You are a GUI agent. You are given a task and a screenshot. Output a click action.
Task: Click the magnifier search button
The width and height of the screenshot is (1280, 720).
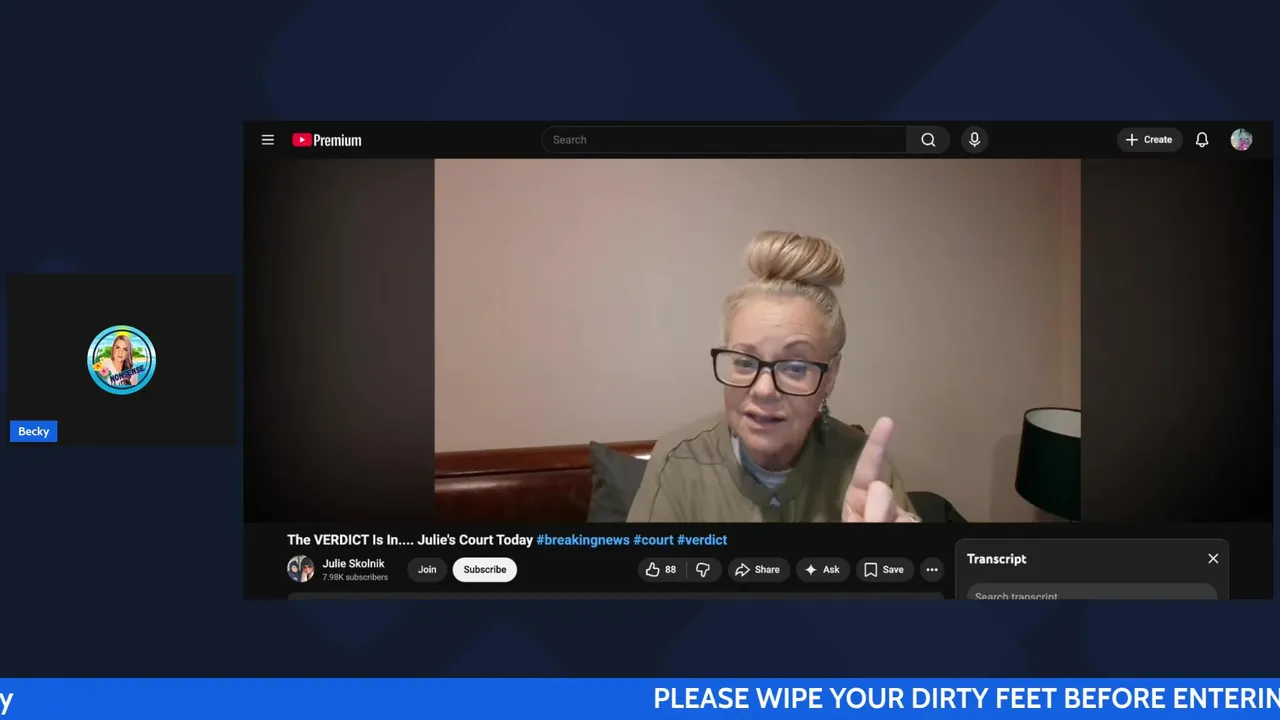click(x=928, y=140)
